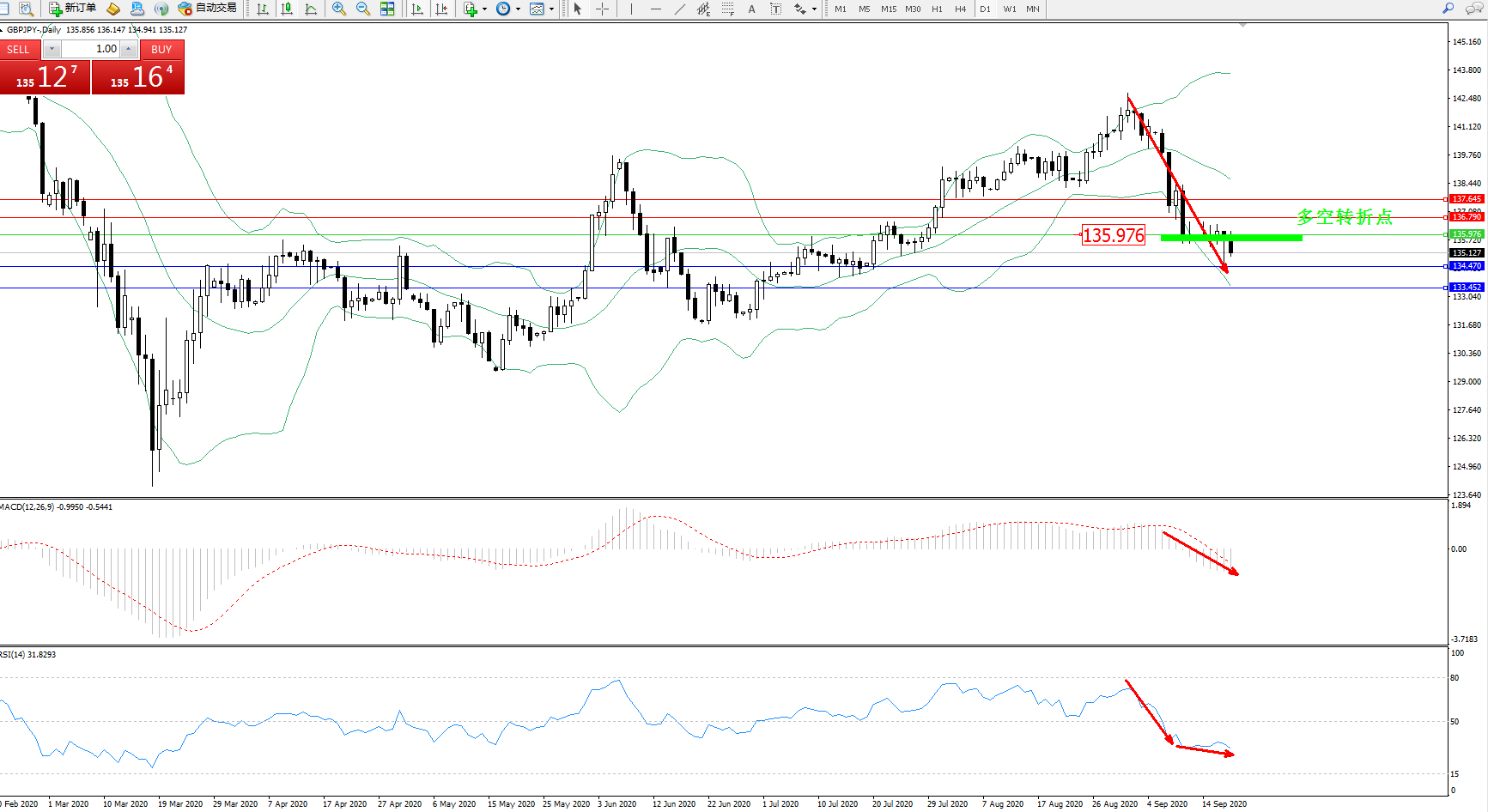Pick the Fibonacci retracement tool
The height and width of the screenshot is (812, 1488).
coord(727,9)
